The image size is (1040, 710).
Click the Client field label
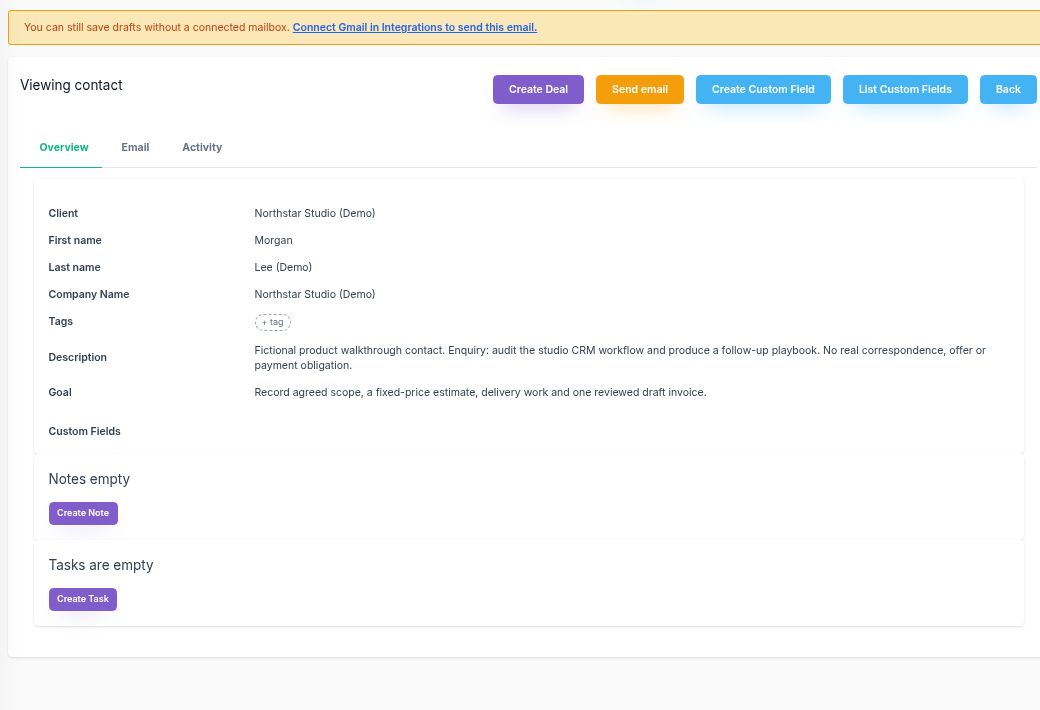click(x=63, y=213)
